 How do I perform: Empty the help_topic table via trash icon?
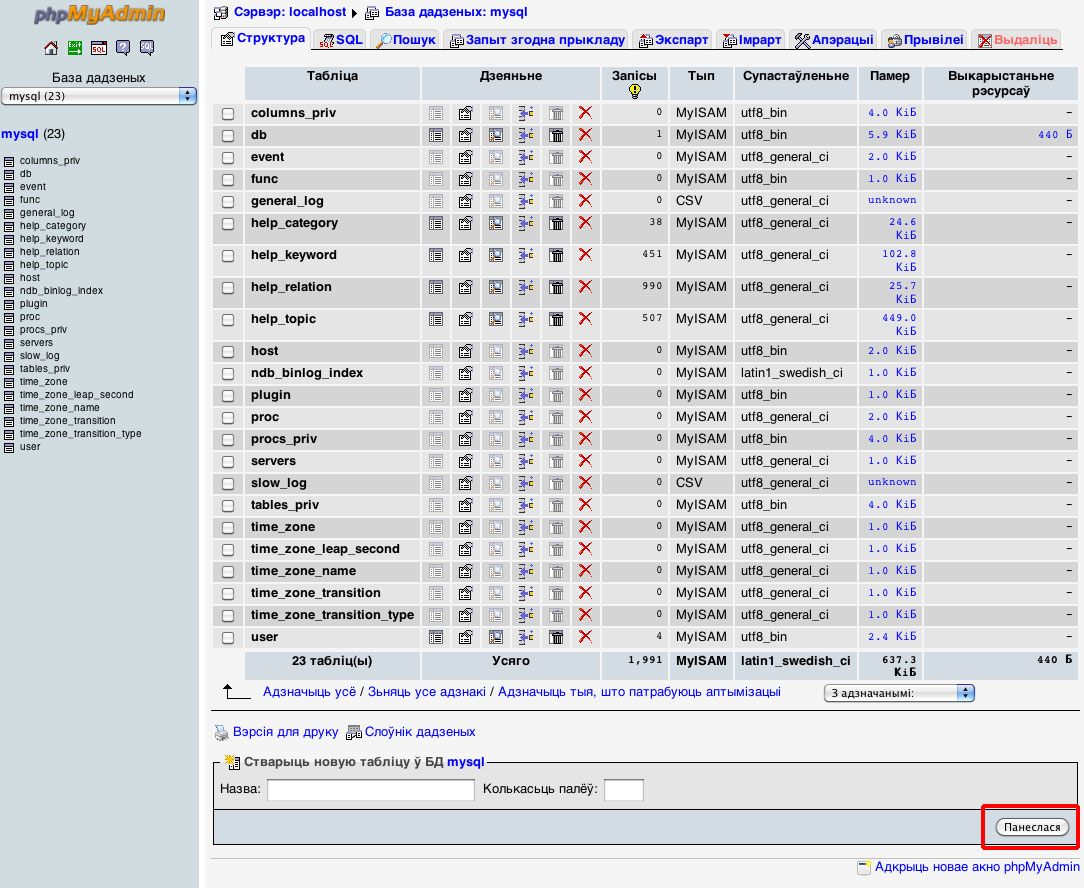tap(556, 319)
